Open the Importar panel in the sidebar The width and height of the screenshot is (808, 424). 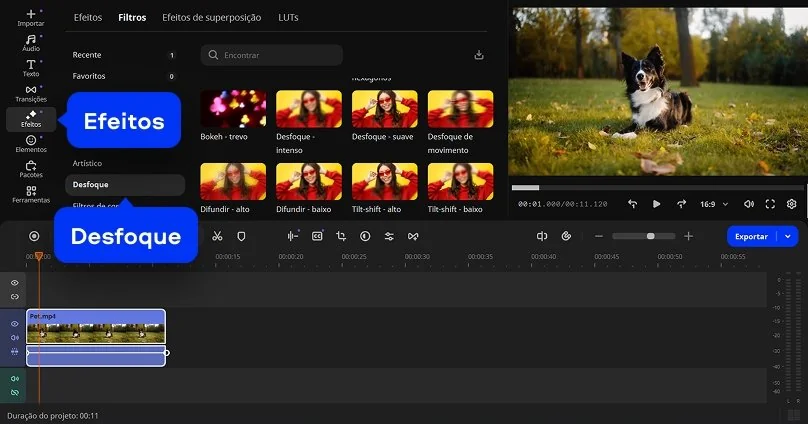(x=31, y=18)
